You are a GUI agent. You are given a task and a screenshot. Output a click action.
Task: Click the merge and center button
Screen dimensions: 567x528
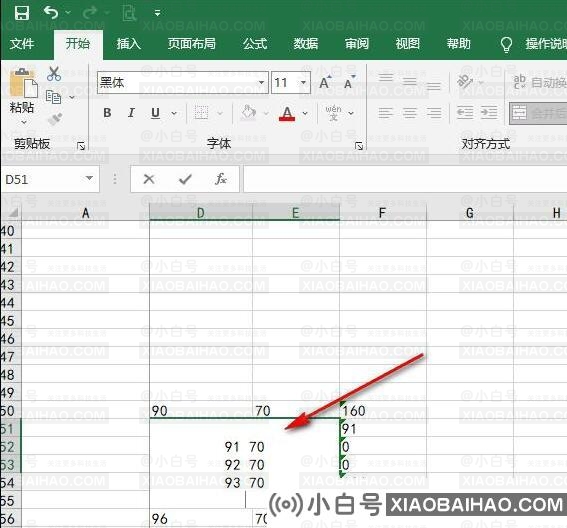[x=538, y=113]
